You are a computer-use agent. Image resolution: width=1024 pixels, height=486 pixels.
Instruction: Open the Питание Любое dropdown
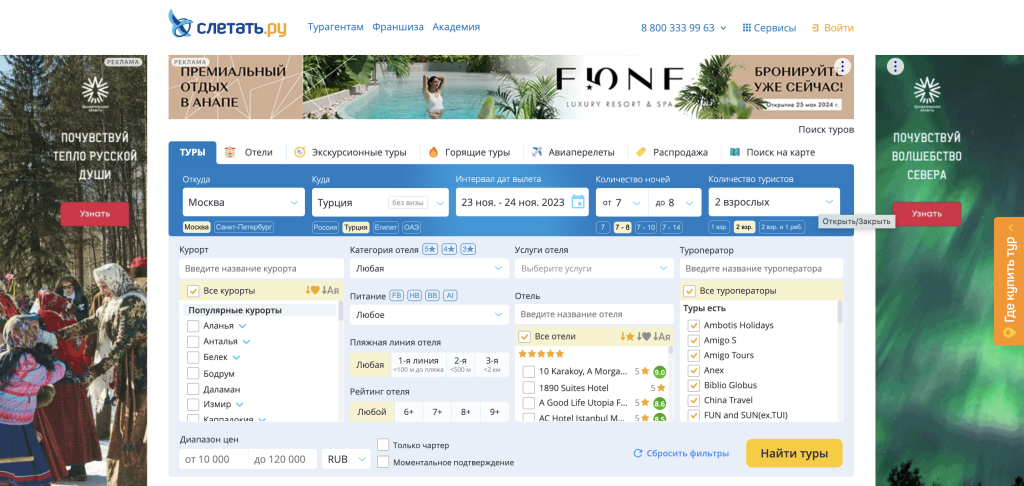429,314
